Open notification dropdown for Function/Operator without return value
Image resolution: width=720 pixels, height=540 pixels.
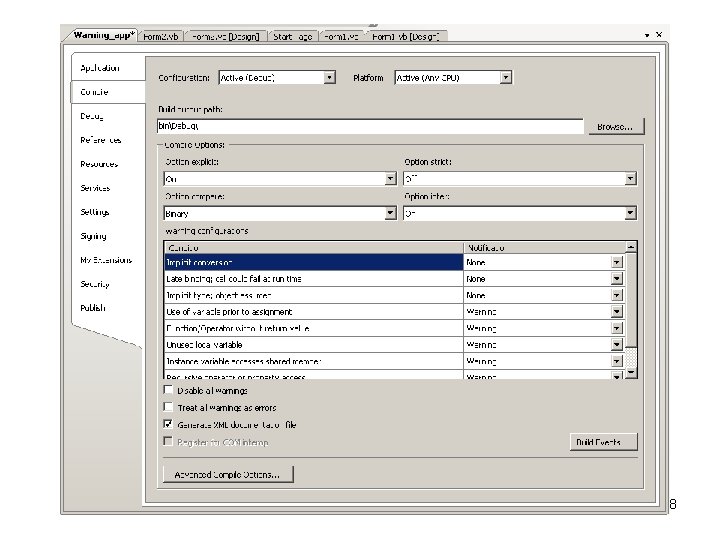click(x=617, y=328)
